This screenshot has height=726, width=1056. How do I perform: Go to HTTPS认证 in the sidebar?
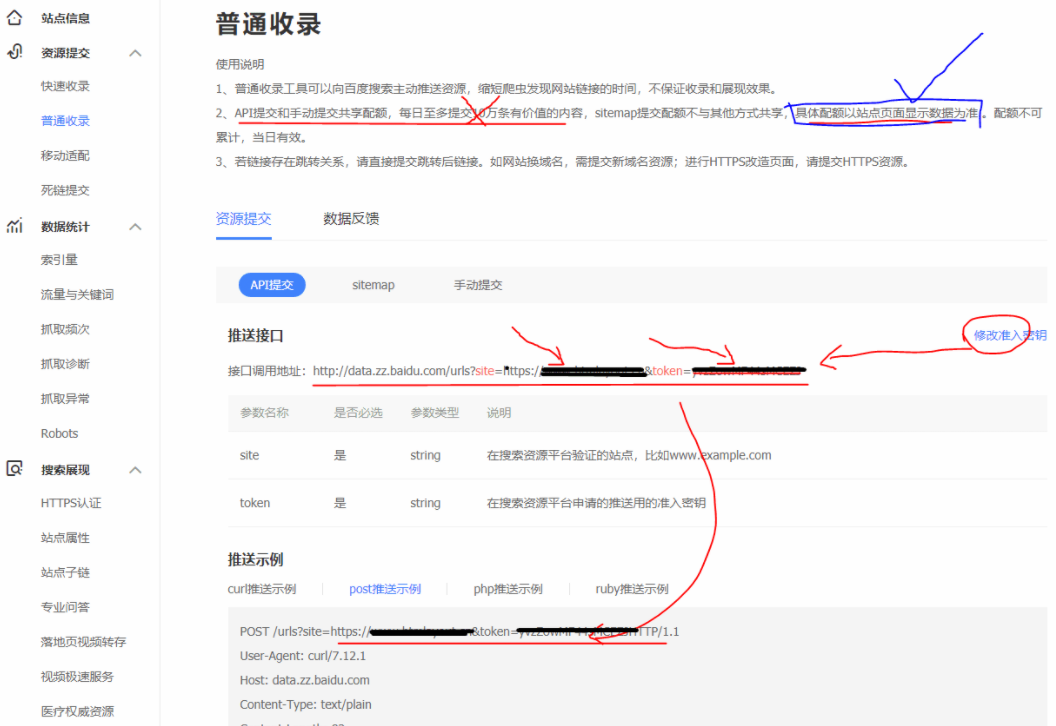[71, 504]
